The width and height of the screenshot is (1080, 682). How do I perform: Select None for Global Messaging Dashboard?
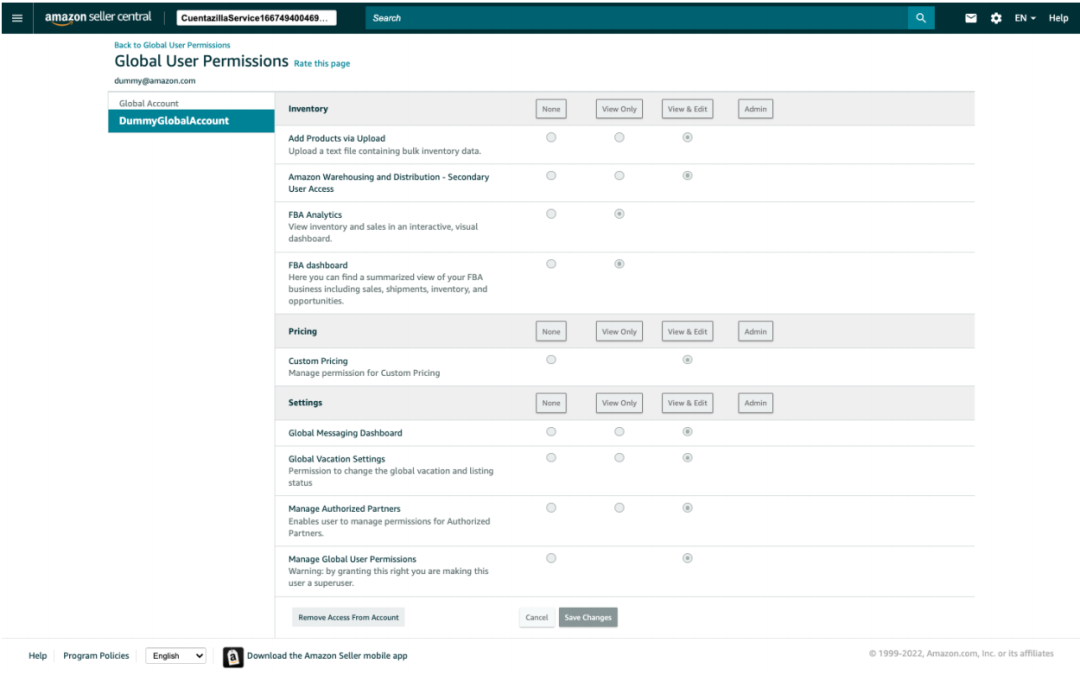coord(551,432)
